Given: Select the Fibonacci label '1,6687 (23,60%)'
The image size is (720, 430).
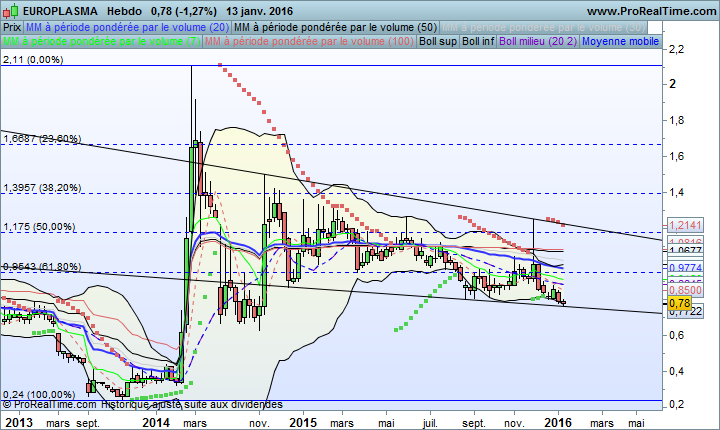Looking at the screenshot, I should 42,138.
